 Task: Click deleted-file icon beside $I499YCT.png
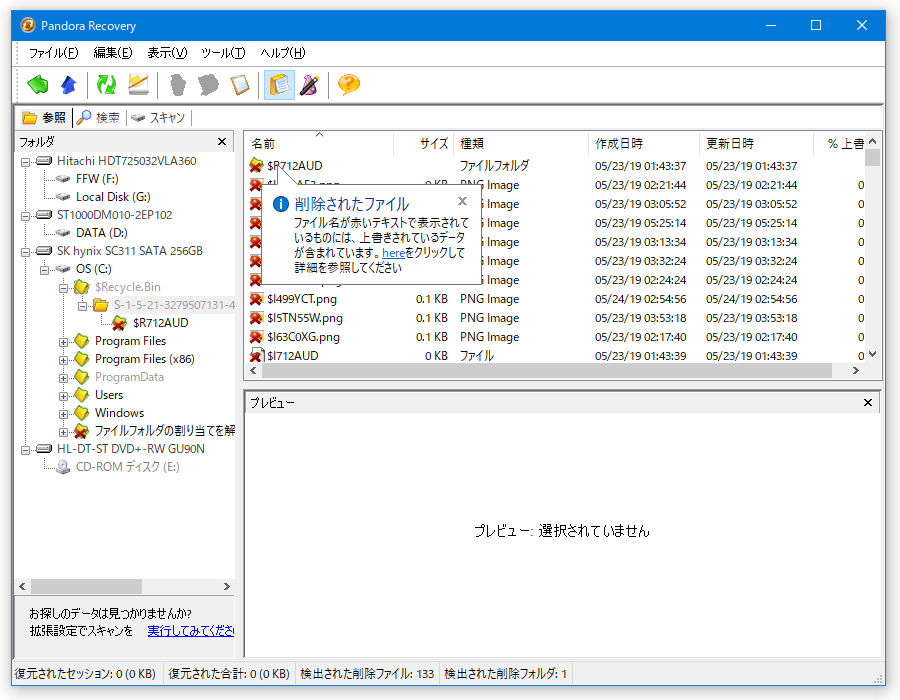[x=256, y=299]
